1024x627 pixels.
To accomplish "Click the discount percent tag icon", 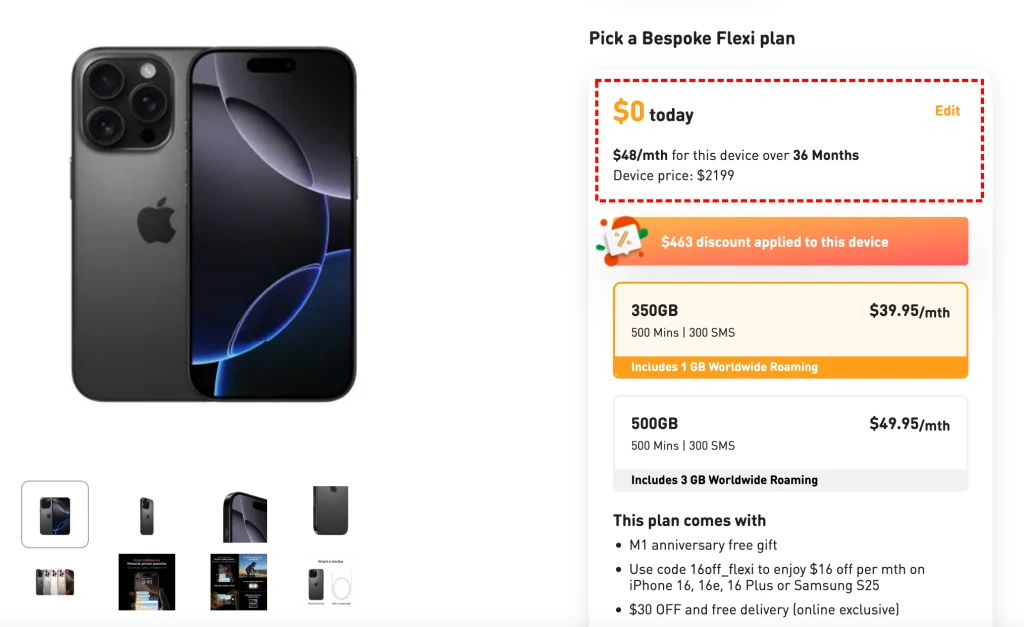I will [621, 240].
